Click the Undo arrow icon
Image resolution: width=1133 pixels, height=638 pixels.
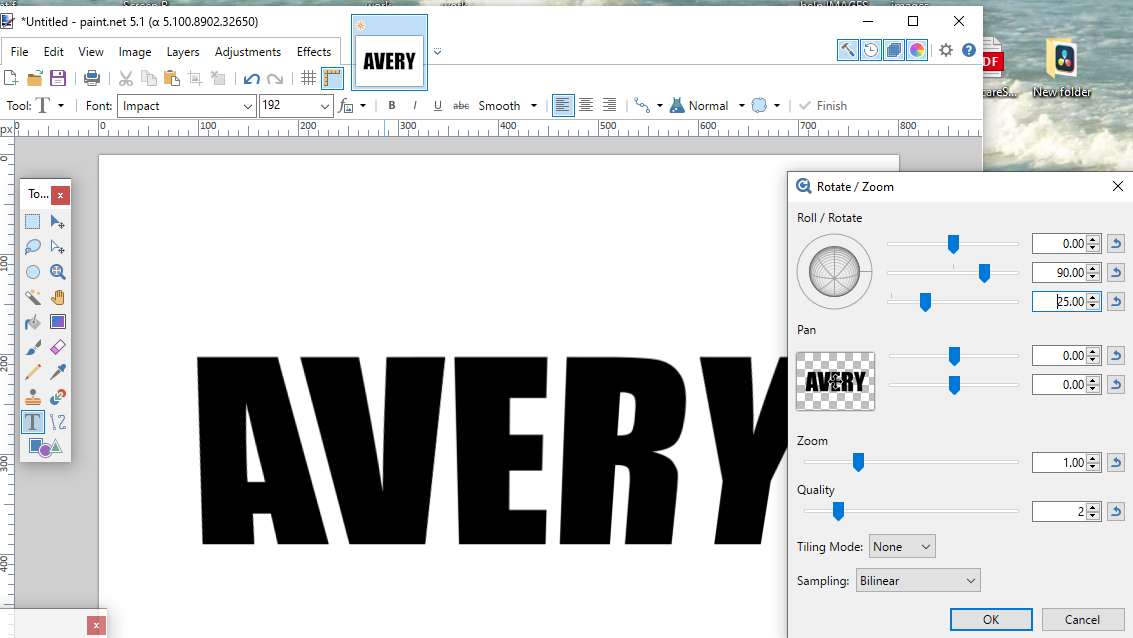click(x=251, y=78)
